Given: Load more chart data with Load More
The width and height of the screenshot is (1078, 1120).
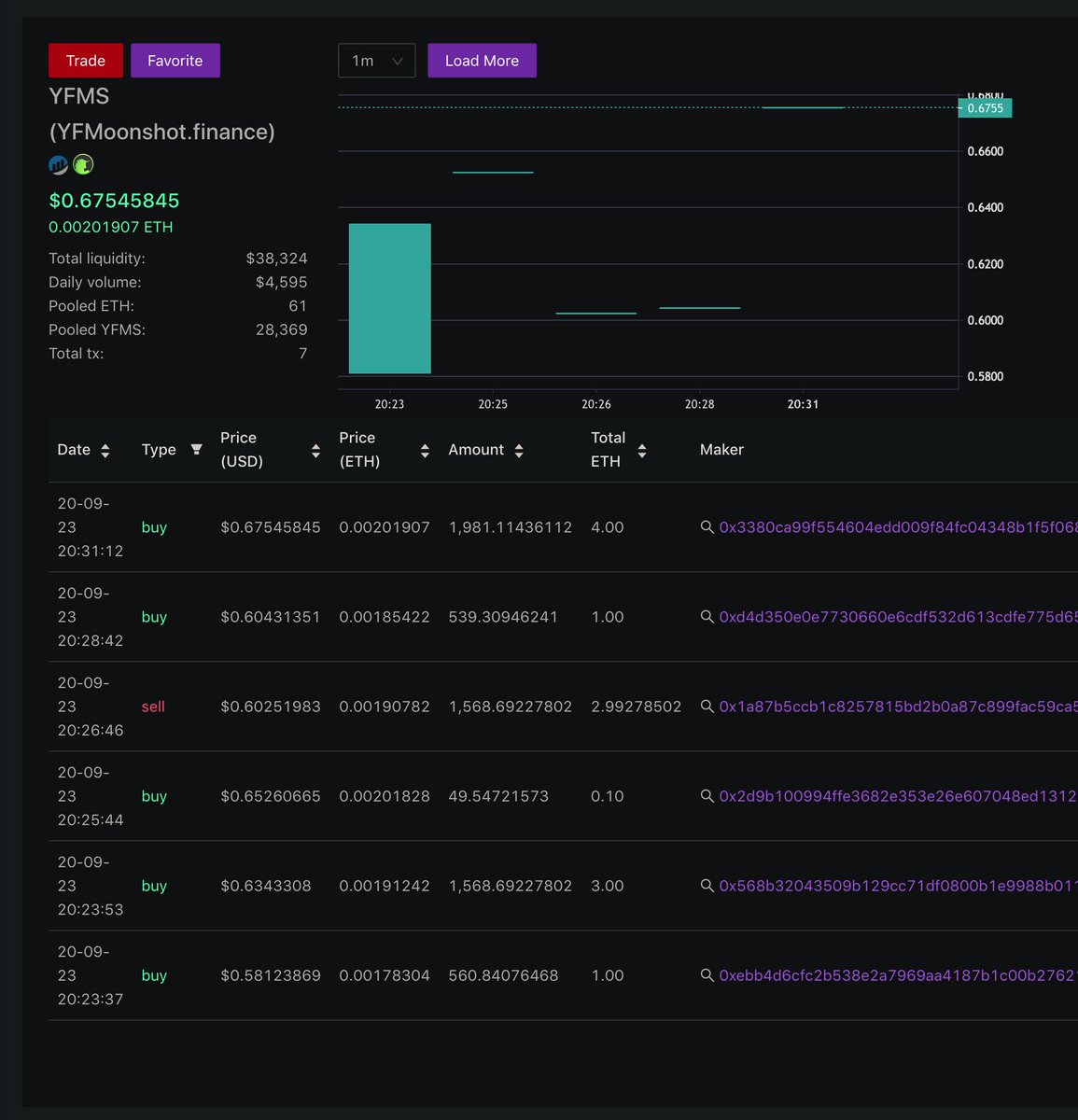Looking at the screenshot, I should (482, 61).
